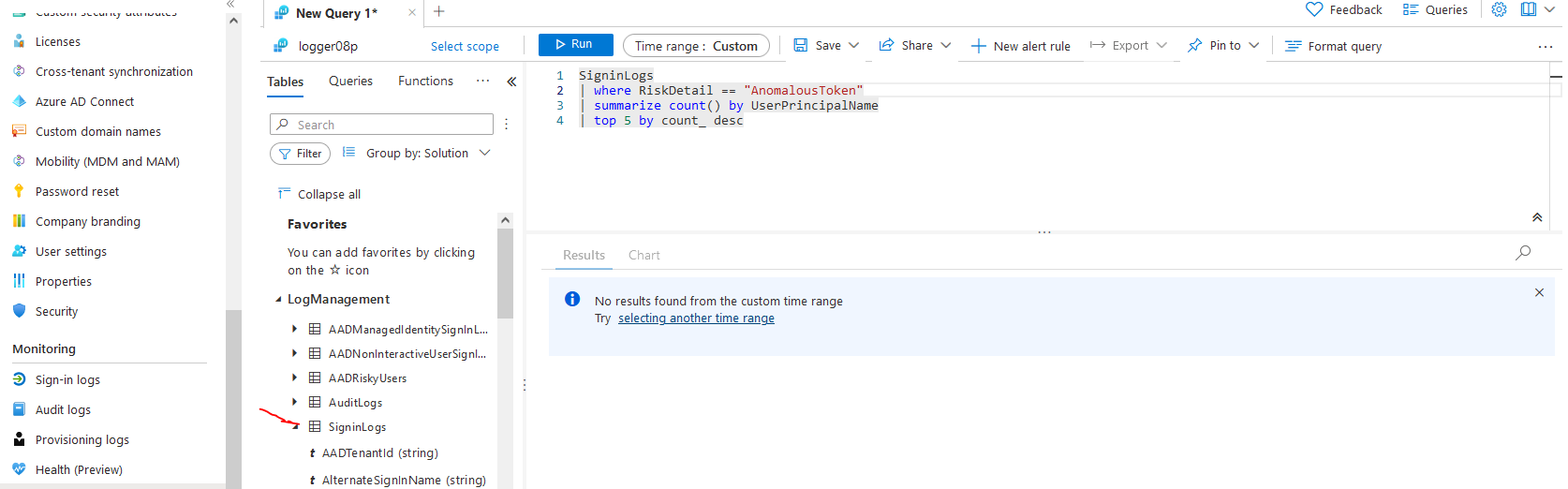The height and width of the screenshot is (489, 1568).
Task: Focus the tables Search field
Action: pos(381,125)
